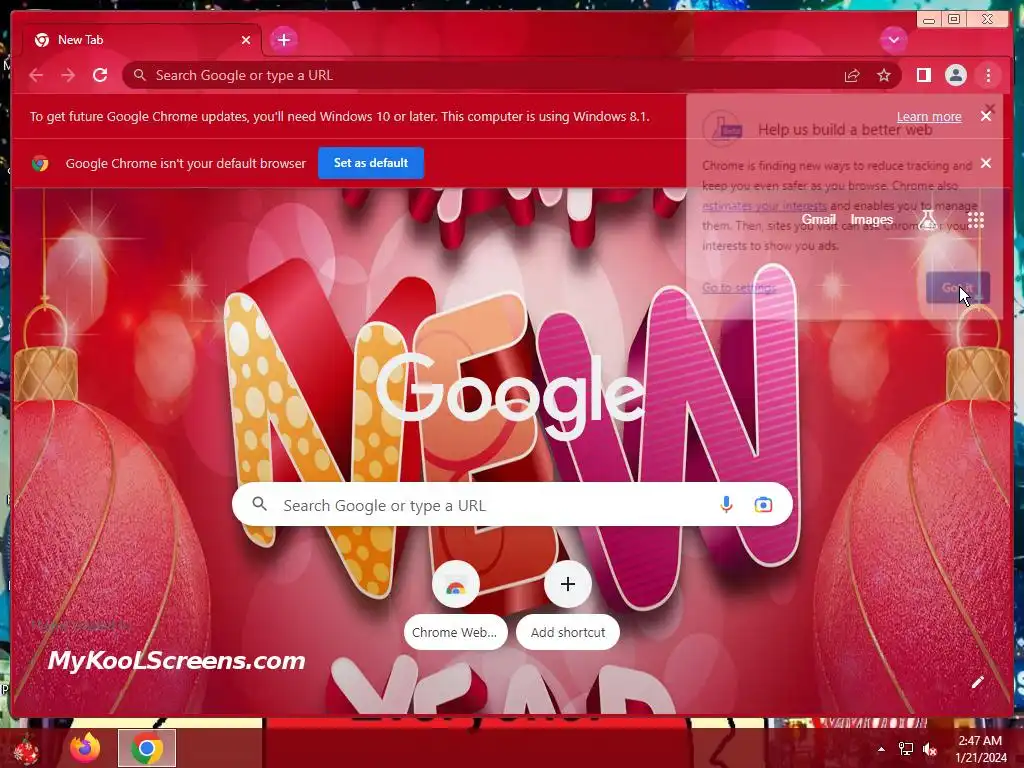Open Chrome Web Store shortcut icon

click(x=456, y=584)
